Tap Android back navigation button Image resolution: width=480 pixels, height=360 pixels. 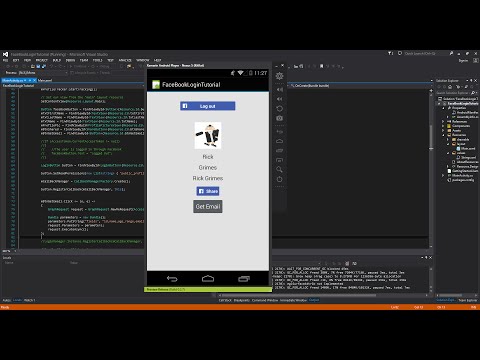(172, 279)
